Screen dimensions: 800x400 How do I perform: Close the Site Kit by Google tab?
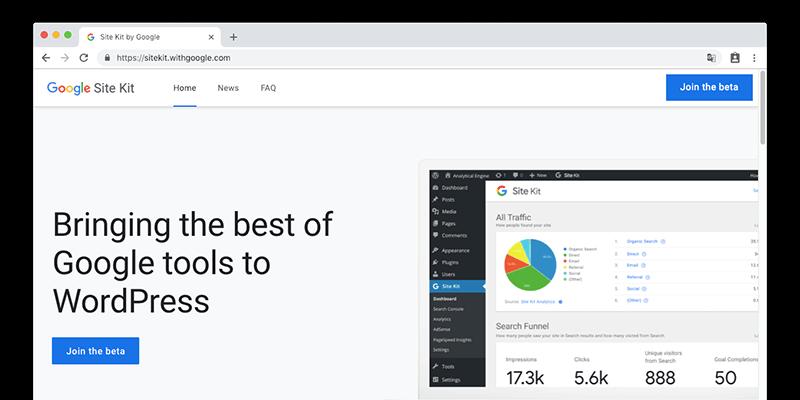point(211,37)
